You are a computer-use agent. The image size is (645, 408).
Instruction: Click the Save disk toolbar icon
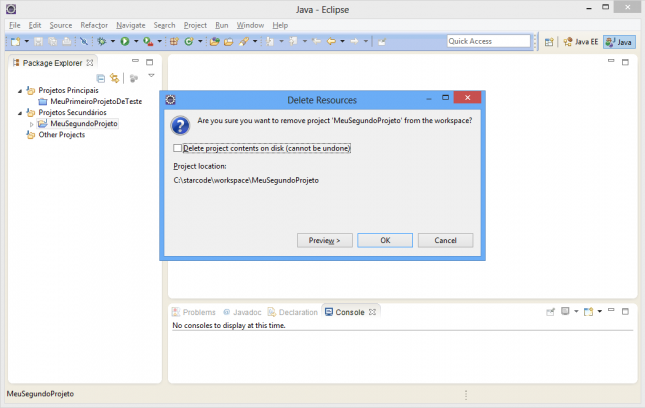pyautogui.click(x=38, y=42)
